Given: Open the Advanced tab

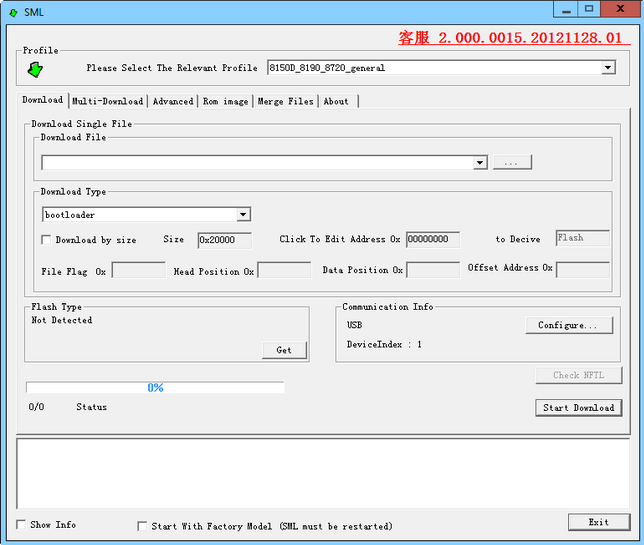Looking at the screenshot, I should 173,101.
